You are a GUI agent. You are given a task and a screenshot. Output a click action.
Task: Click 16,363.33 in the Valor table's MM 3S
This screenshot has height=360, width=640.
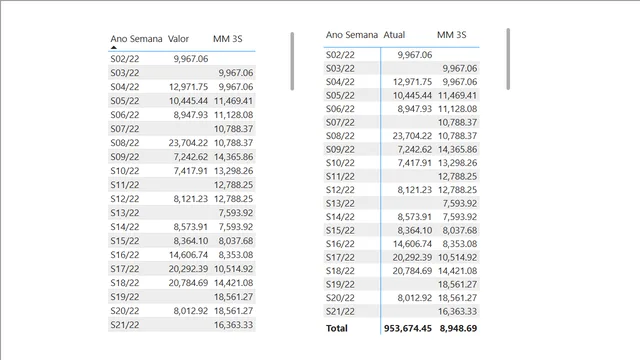tap(233, 325)
